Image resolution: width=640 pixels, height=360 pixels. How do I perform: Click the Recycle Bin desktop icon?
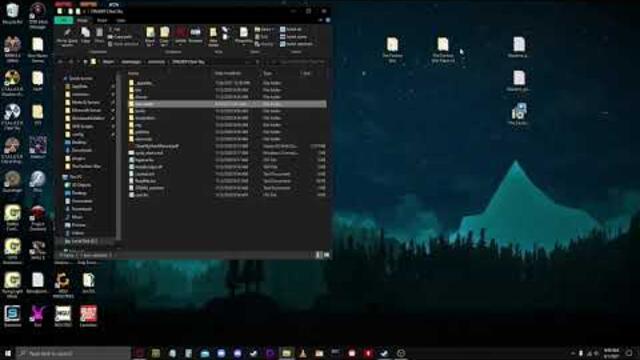[x=12, y=13]
